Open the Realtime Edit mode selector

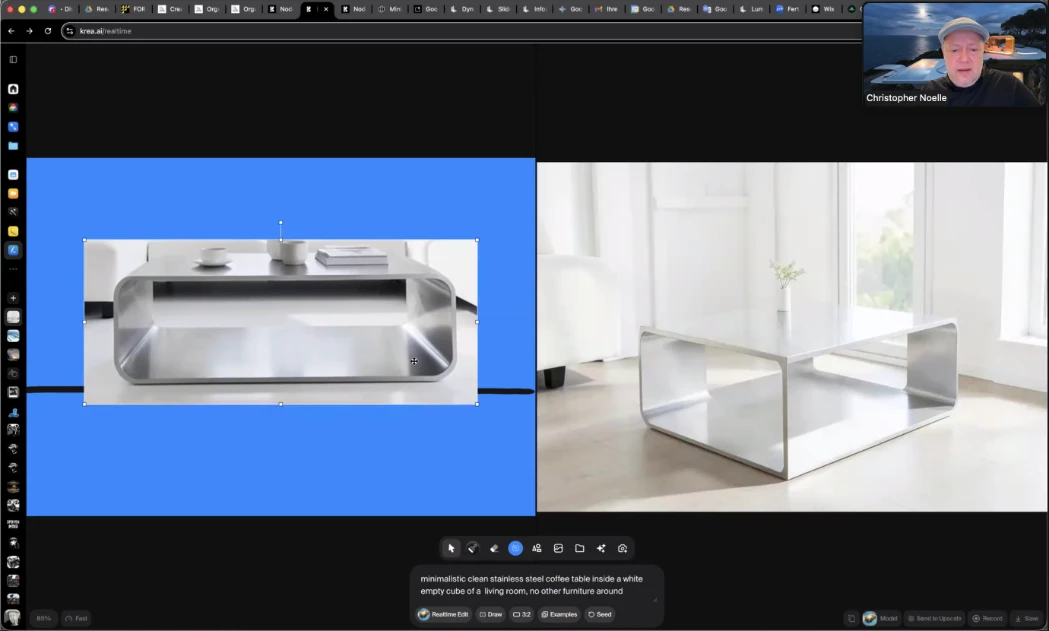pos(443,614)
